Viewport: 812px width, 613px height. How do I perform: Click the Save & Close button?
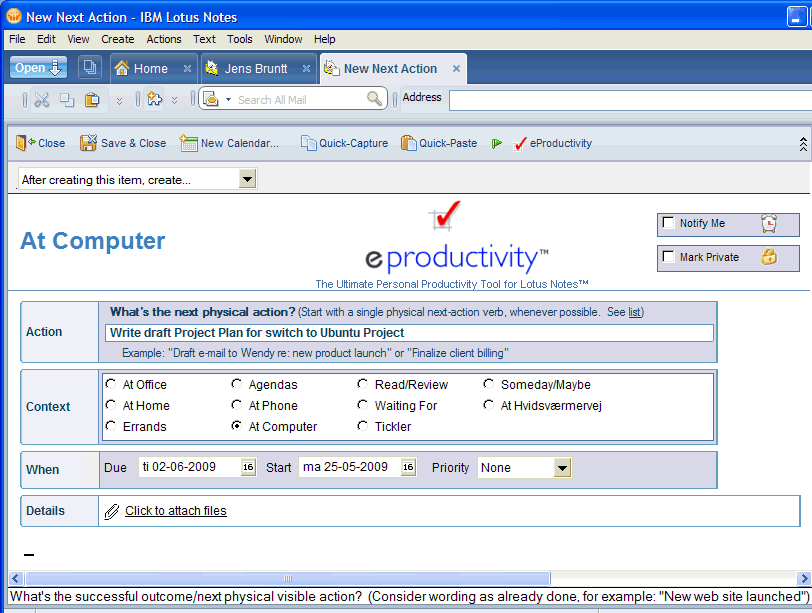point(123,143)
